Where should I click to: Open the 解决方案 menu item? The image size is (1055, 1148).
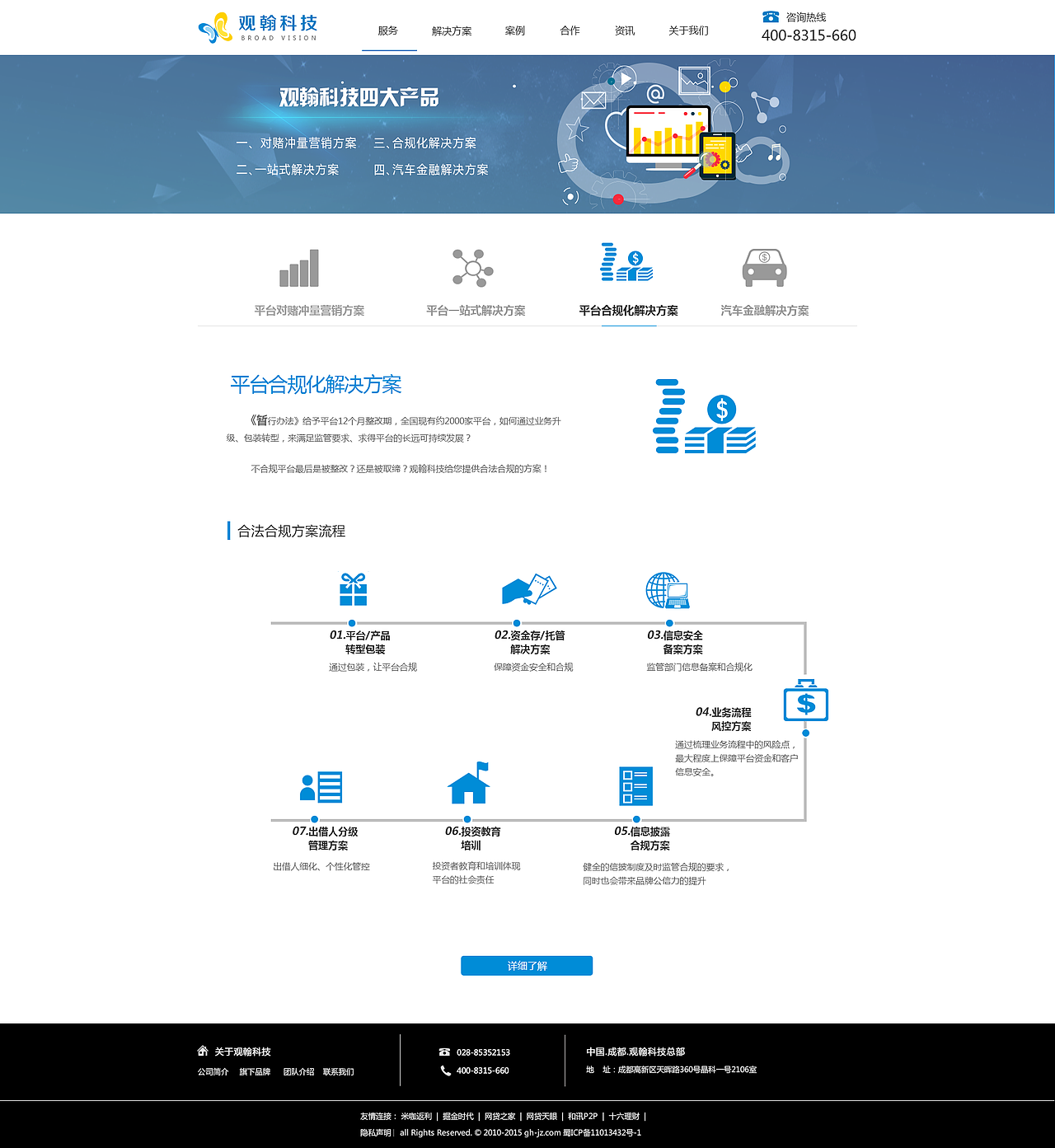click(x=452, y=31)
